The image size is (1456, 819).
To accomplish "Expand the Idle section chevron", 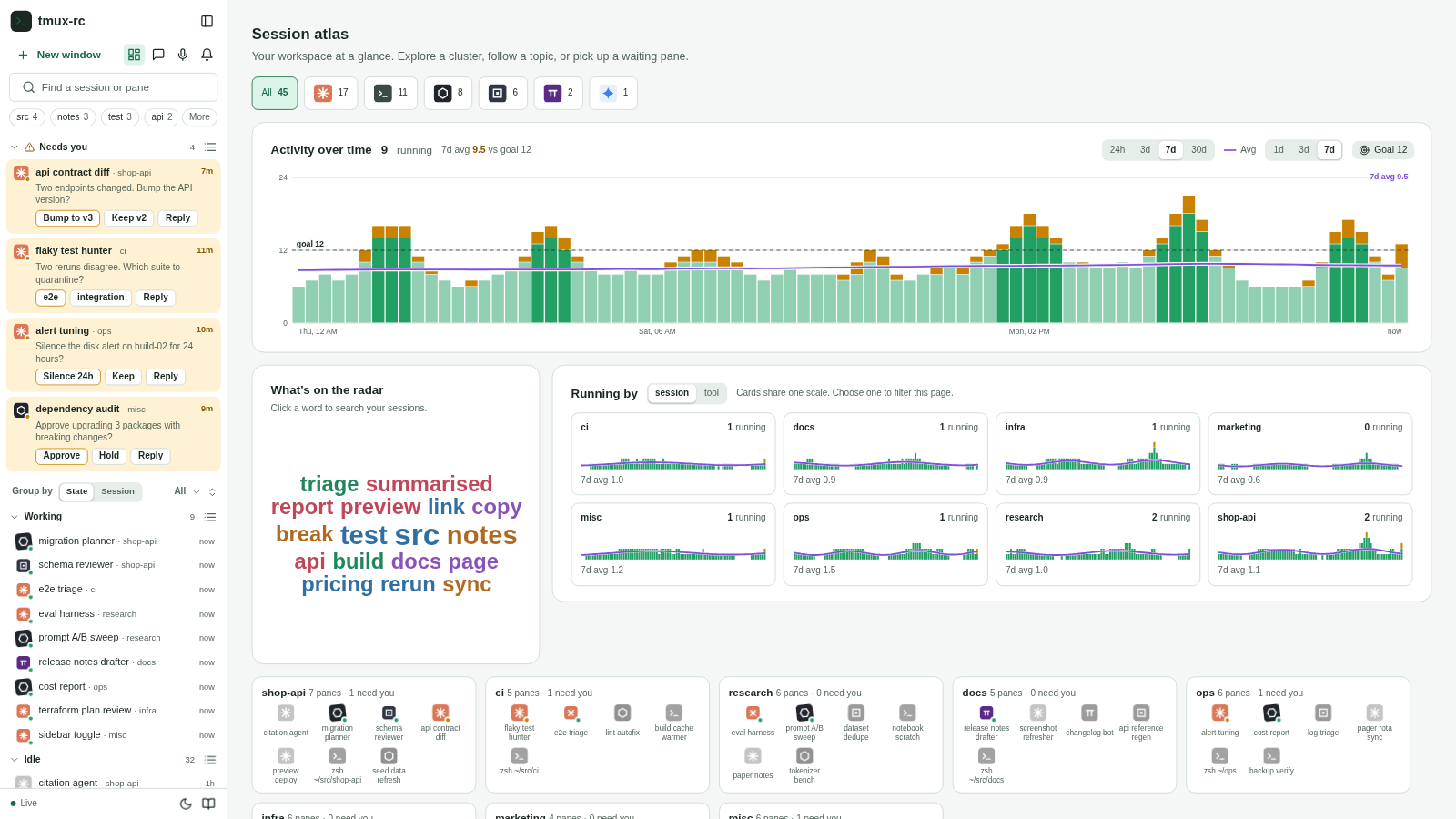I will 15,760.
